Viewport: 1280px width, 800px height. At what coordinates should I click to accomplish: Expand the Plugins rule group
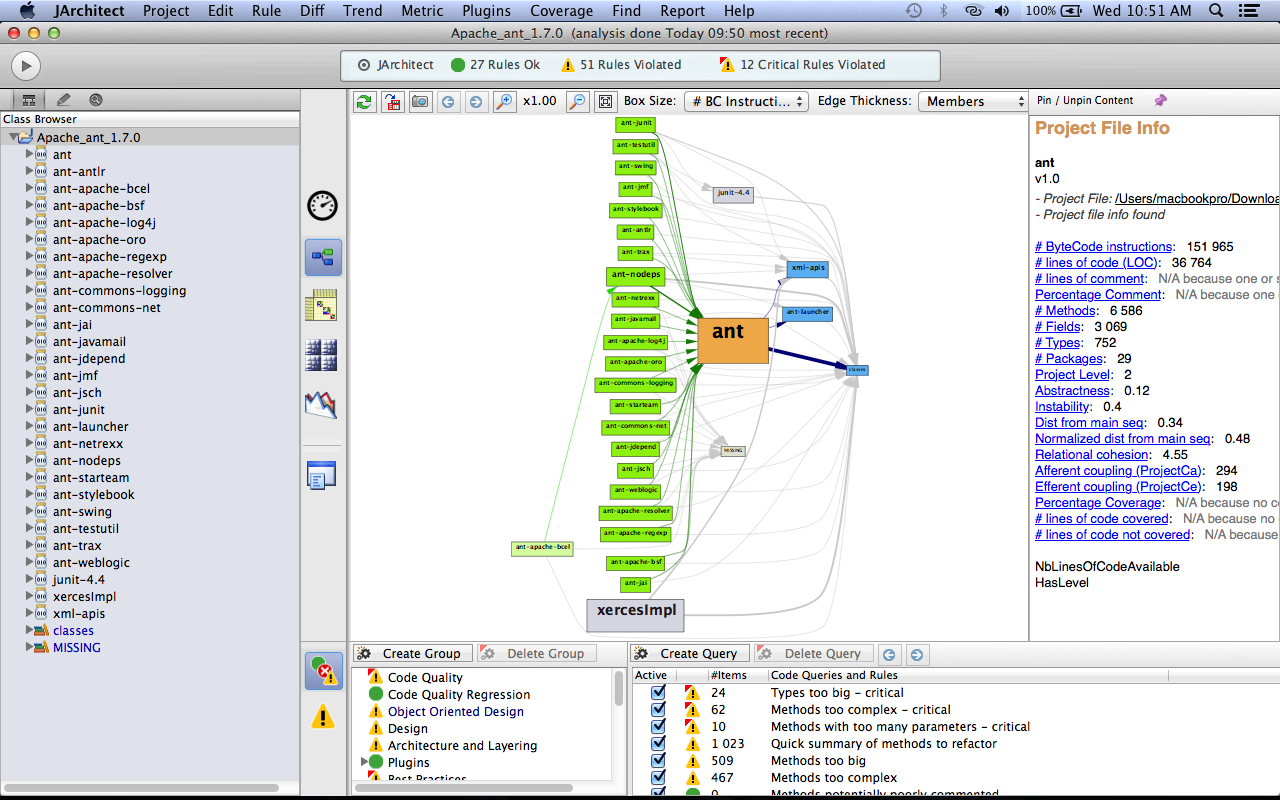coord(363,762)
